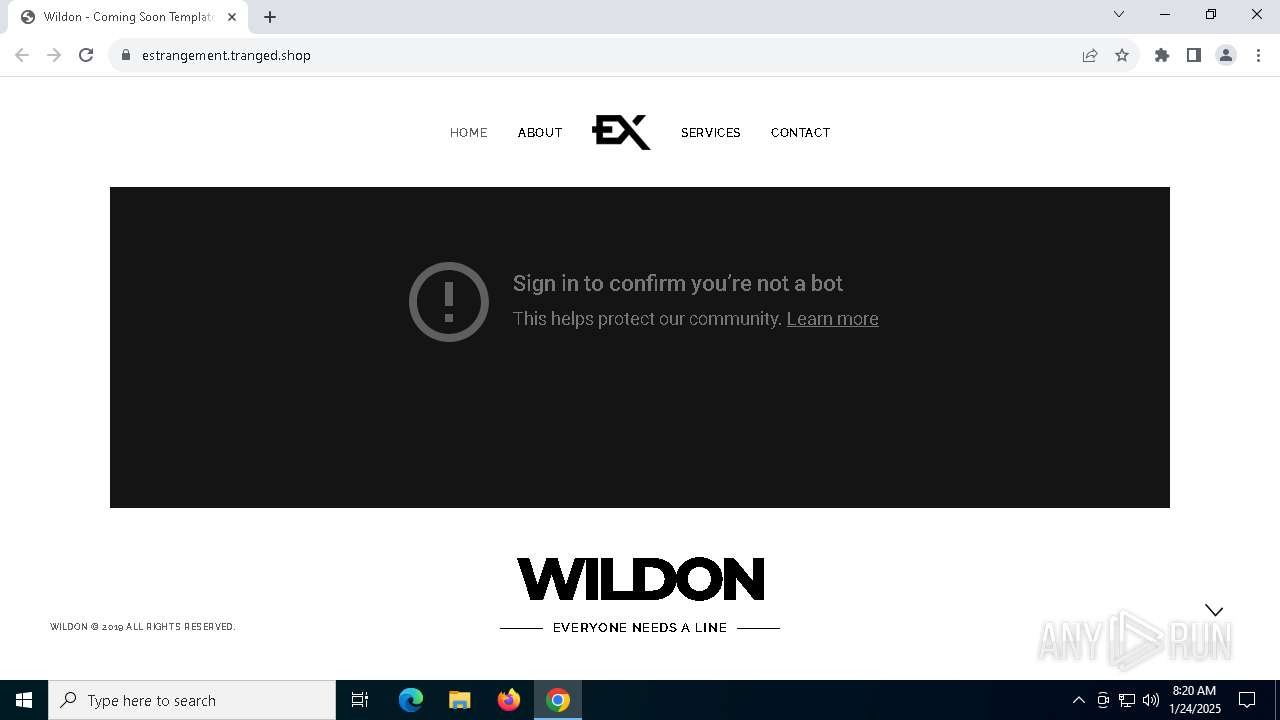Go to the ABOUT nav item
Viewport: 1280px width, 720px height.
[540, 133]
